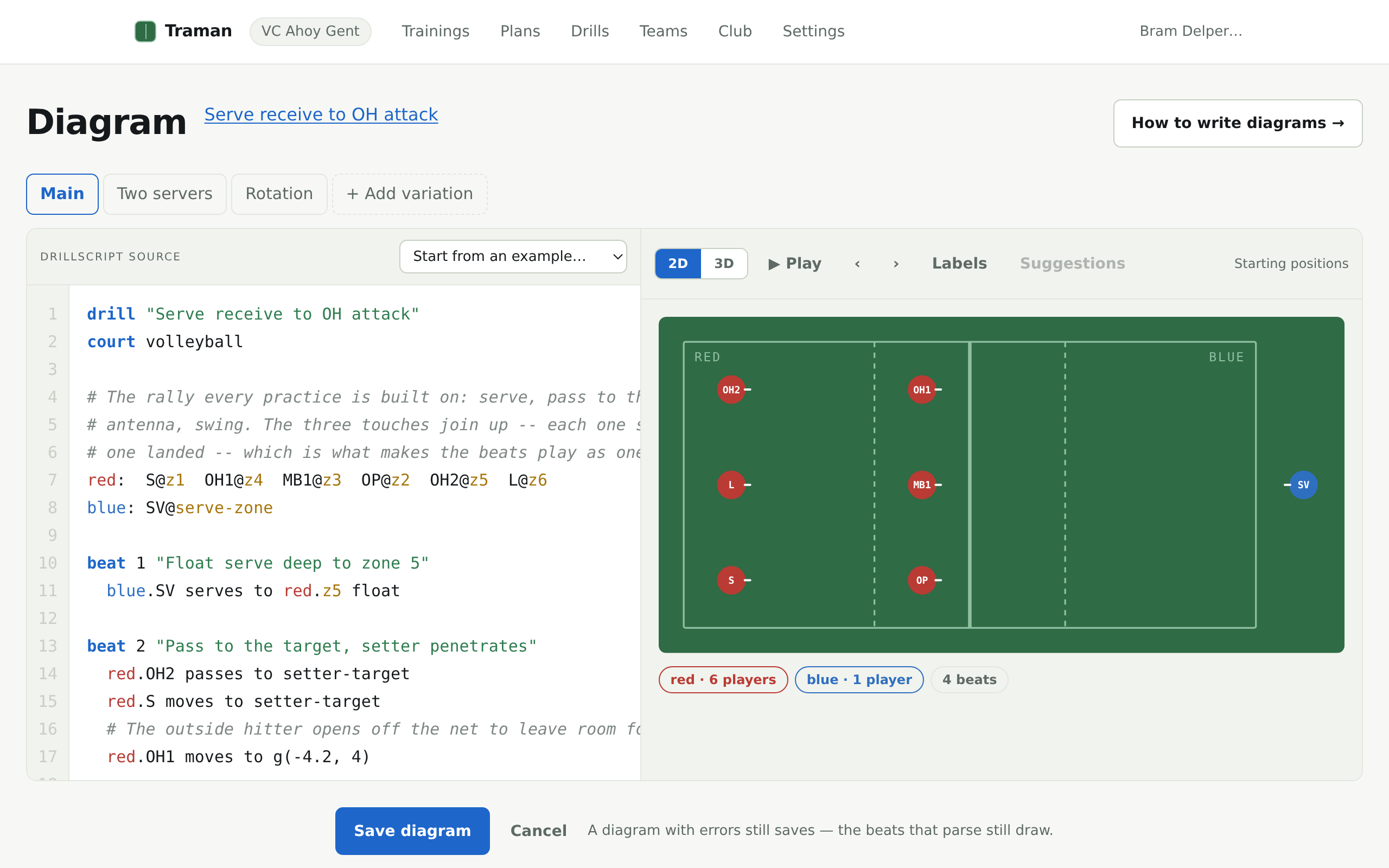Open the 'Start from an example' dropdown
Image resolution: width=1389 pixels, height=868 pixels.
tap(513, 257)
